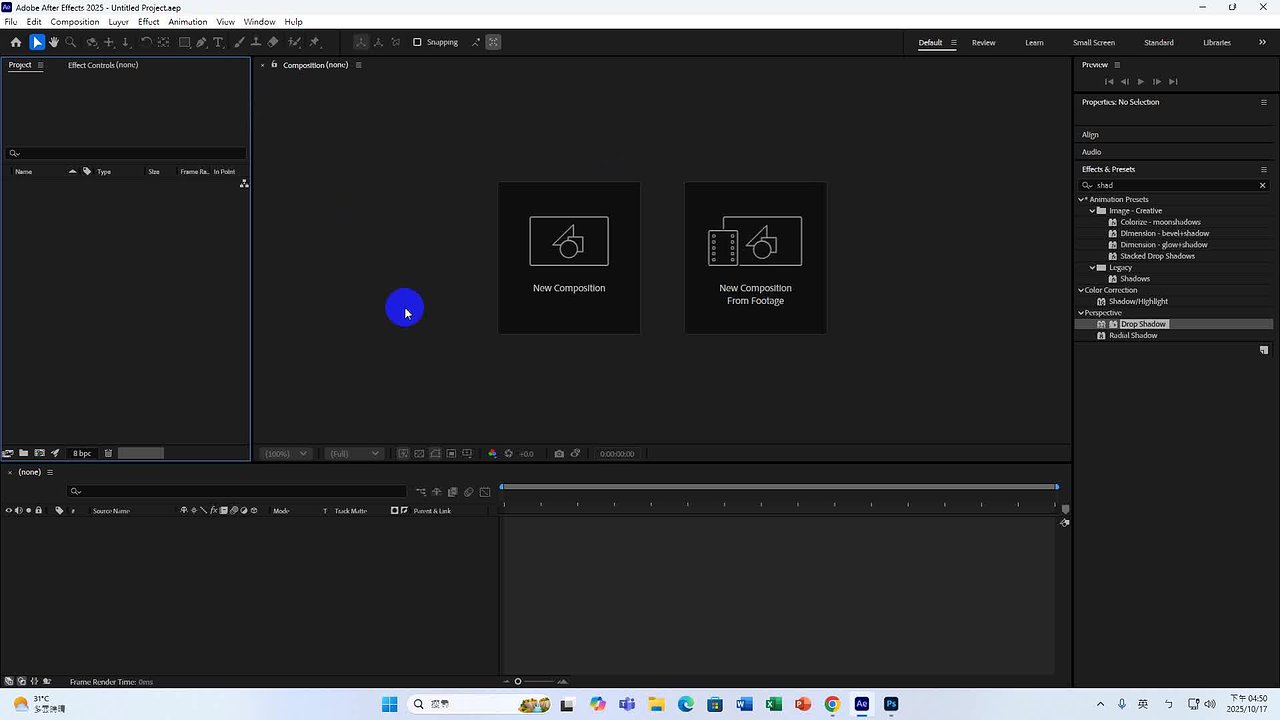Collapse the Image - Creative presets folder

click(1091, 210)
